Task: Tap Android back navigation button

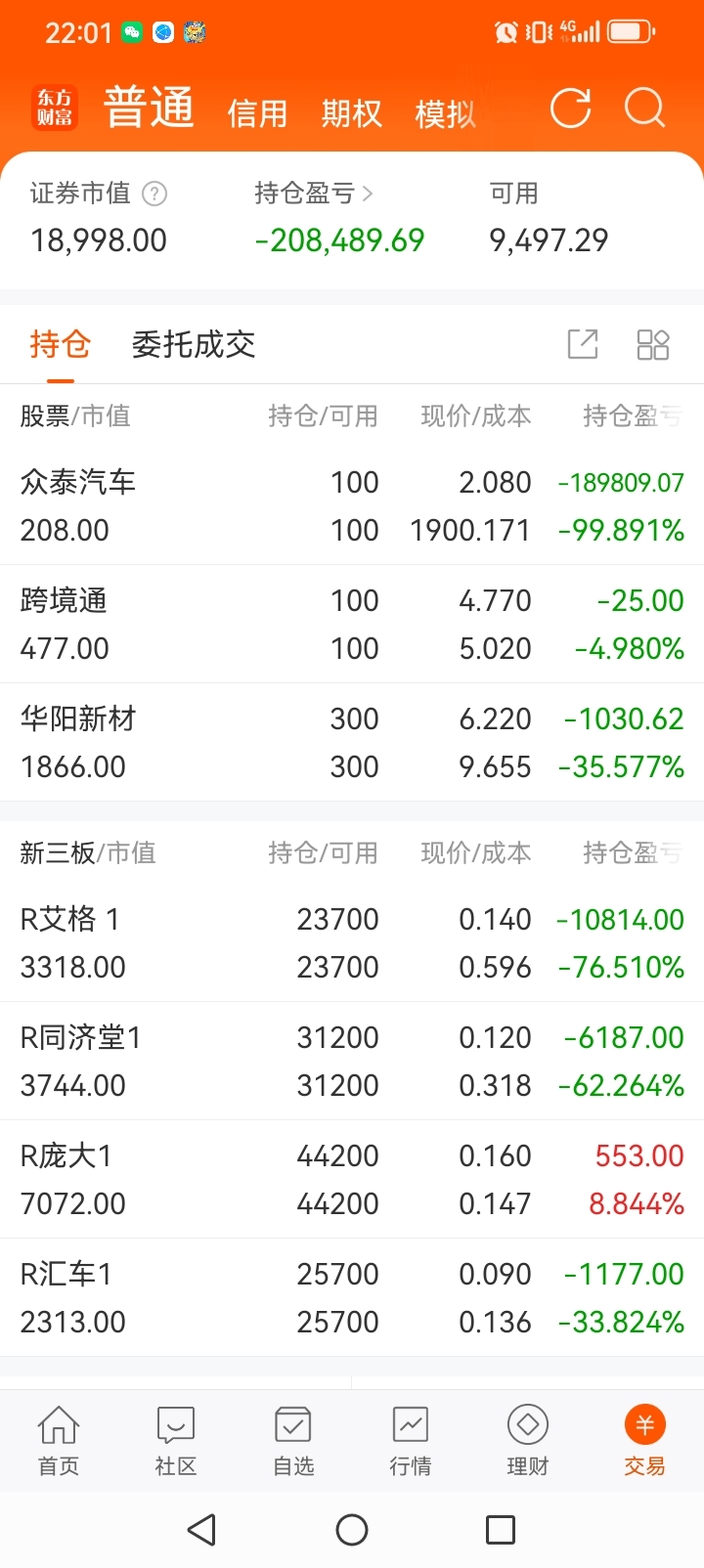Action: [201, 1530]
